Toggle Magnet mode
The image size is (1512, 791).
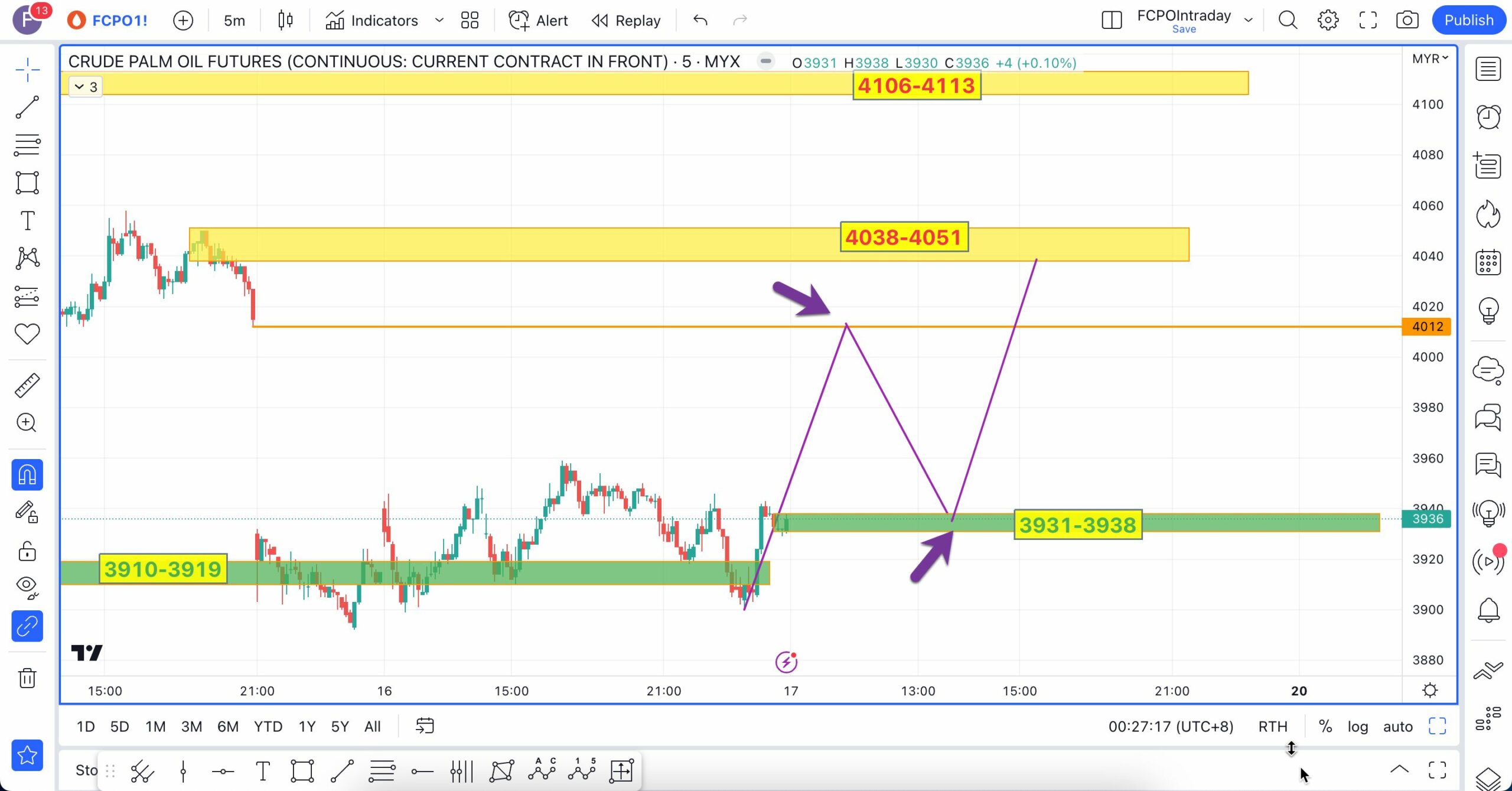[x=27, y=475]
